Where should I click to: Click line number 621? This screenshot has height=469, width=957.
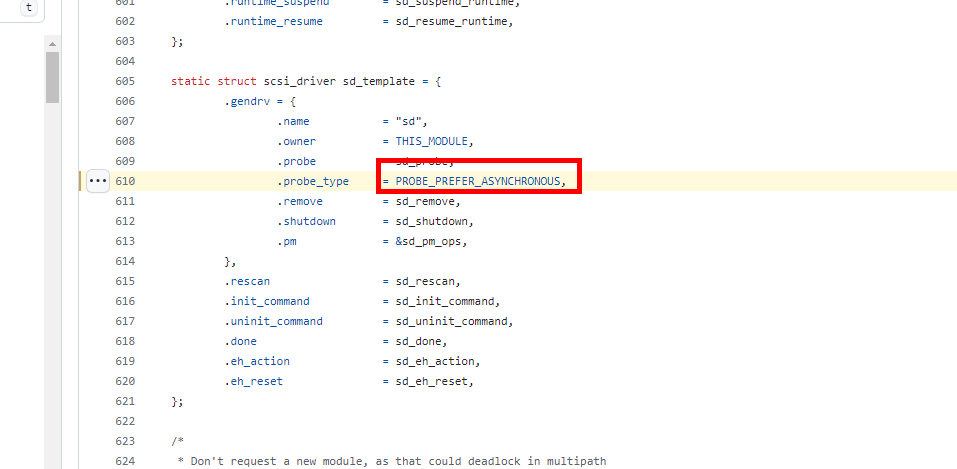(x=125, y=401)
